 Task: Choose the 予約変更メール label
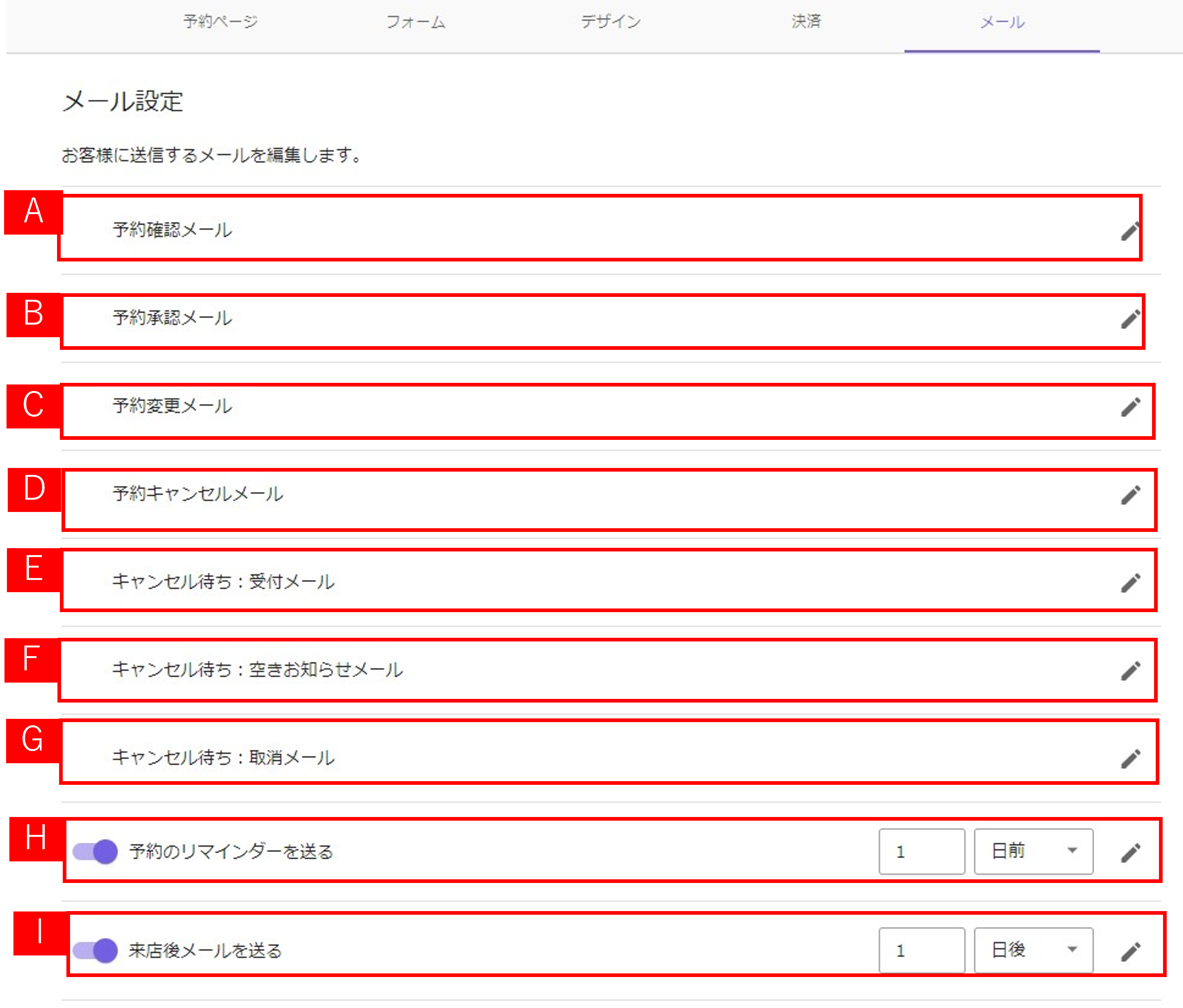[x=172, y=405]
